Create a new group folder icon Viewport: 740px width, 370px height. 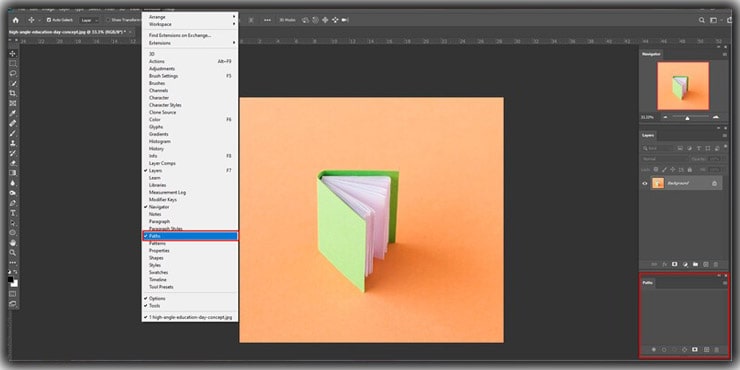click(695, 264)
